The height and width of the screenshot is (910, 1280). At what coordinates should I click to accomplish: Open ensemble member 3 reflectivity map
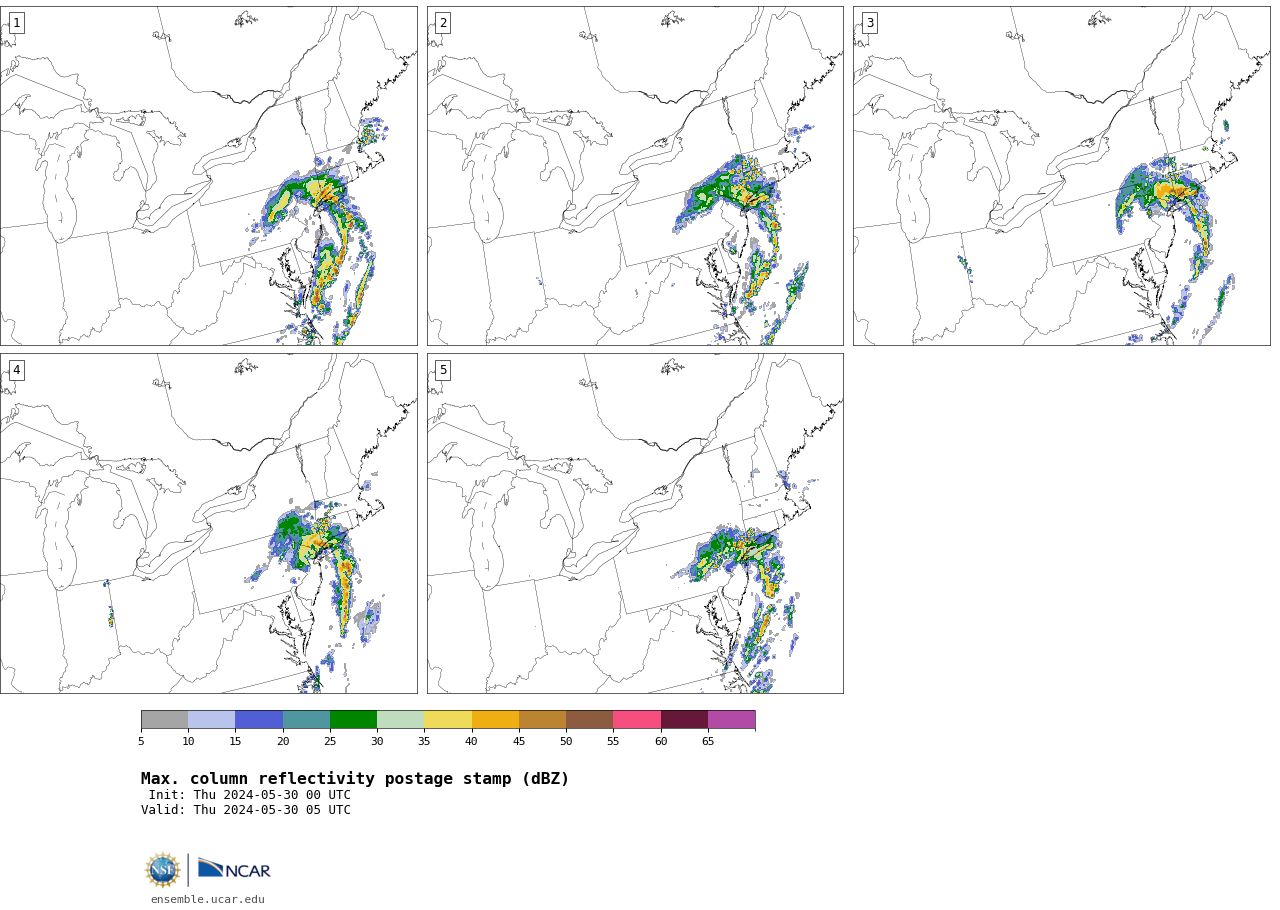1061,176
